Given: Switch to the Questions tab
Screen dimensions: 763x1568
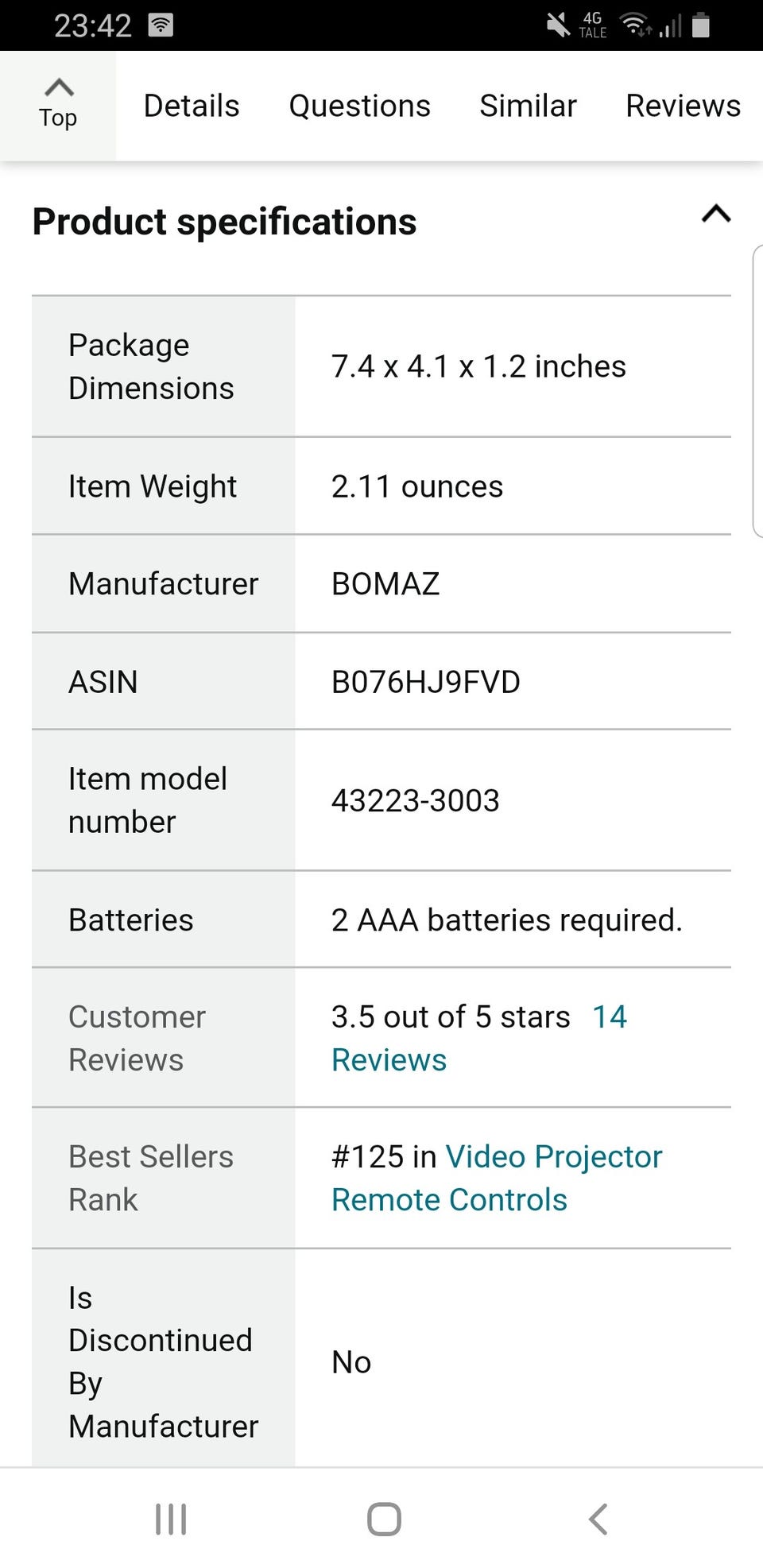Looking at the screenshot, I should pyautogui.click(x=359, y=106).
